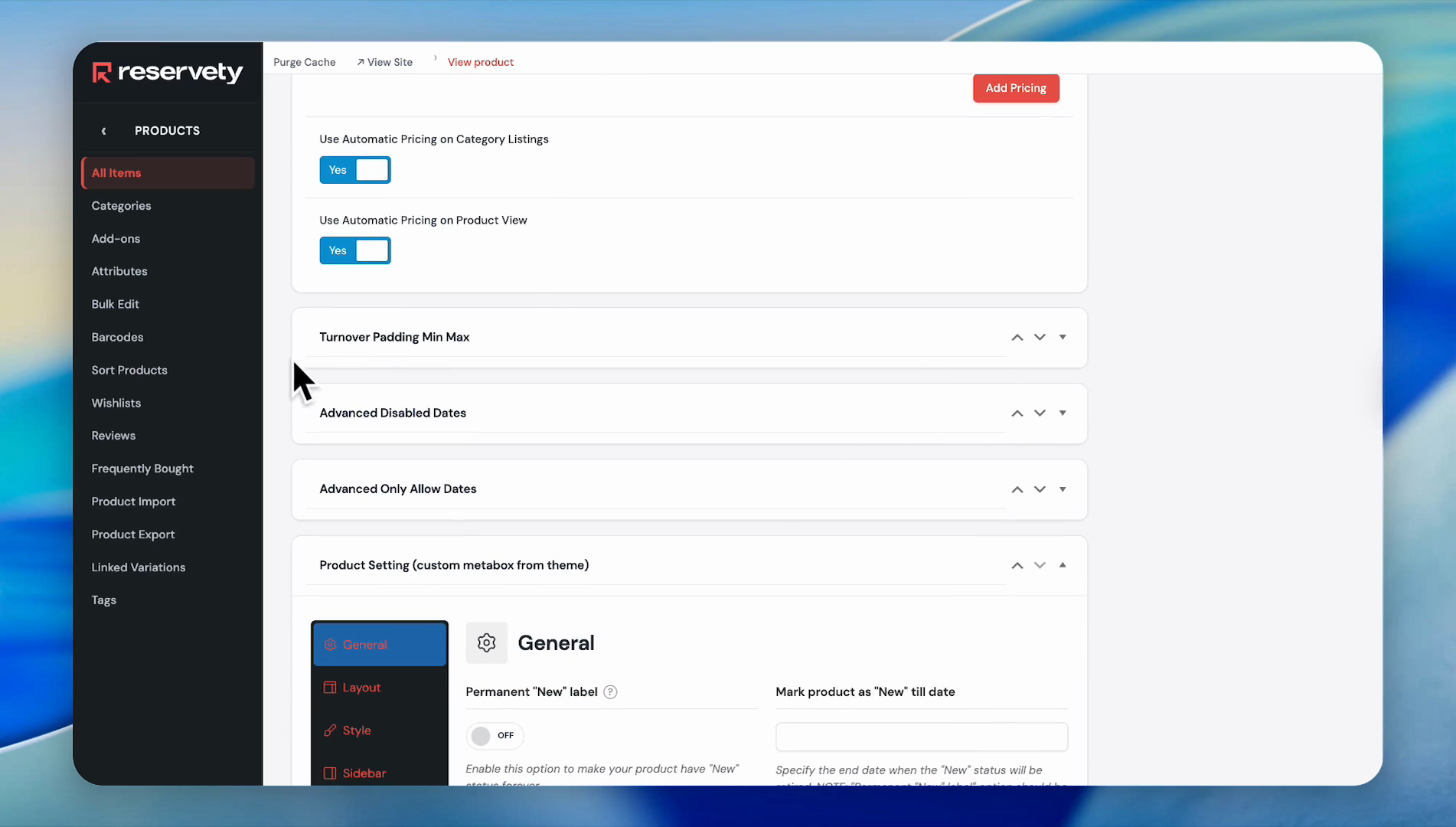Click the Add Pricing button
This screenshot has width=1456, height=827.
[1016, 88]
